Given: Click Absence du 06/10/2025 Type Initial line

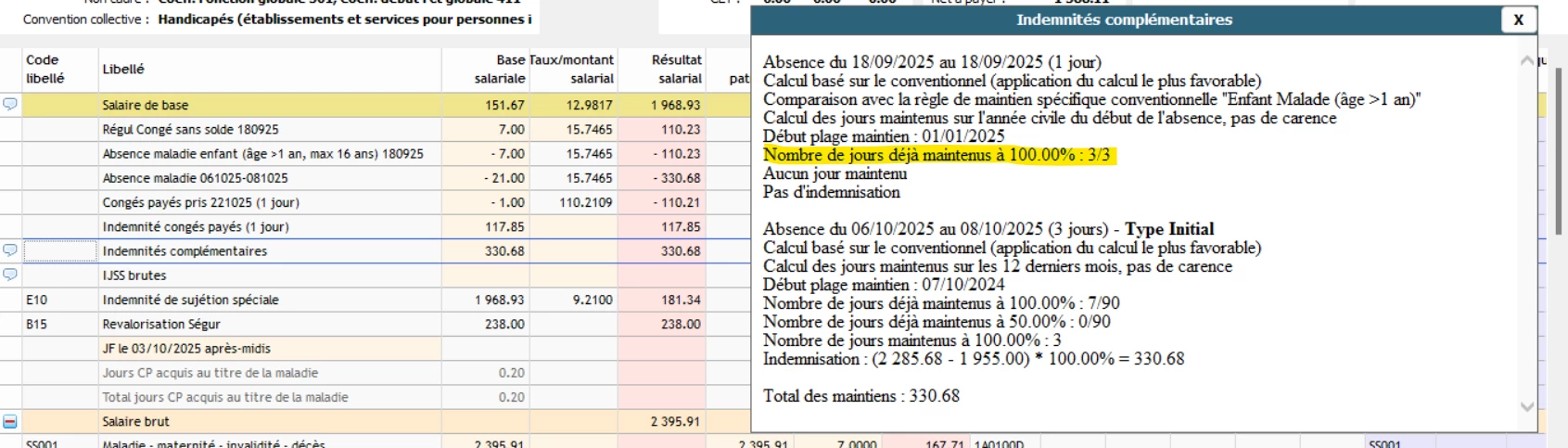Looking at the screenshot, I should 988,229.
